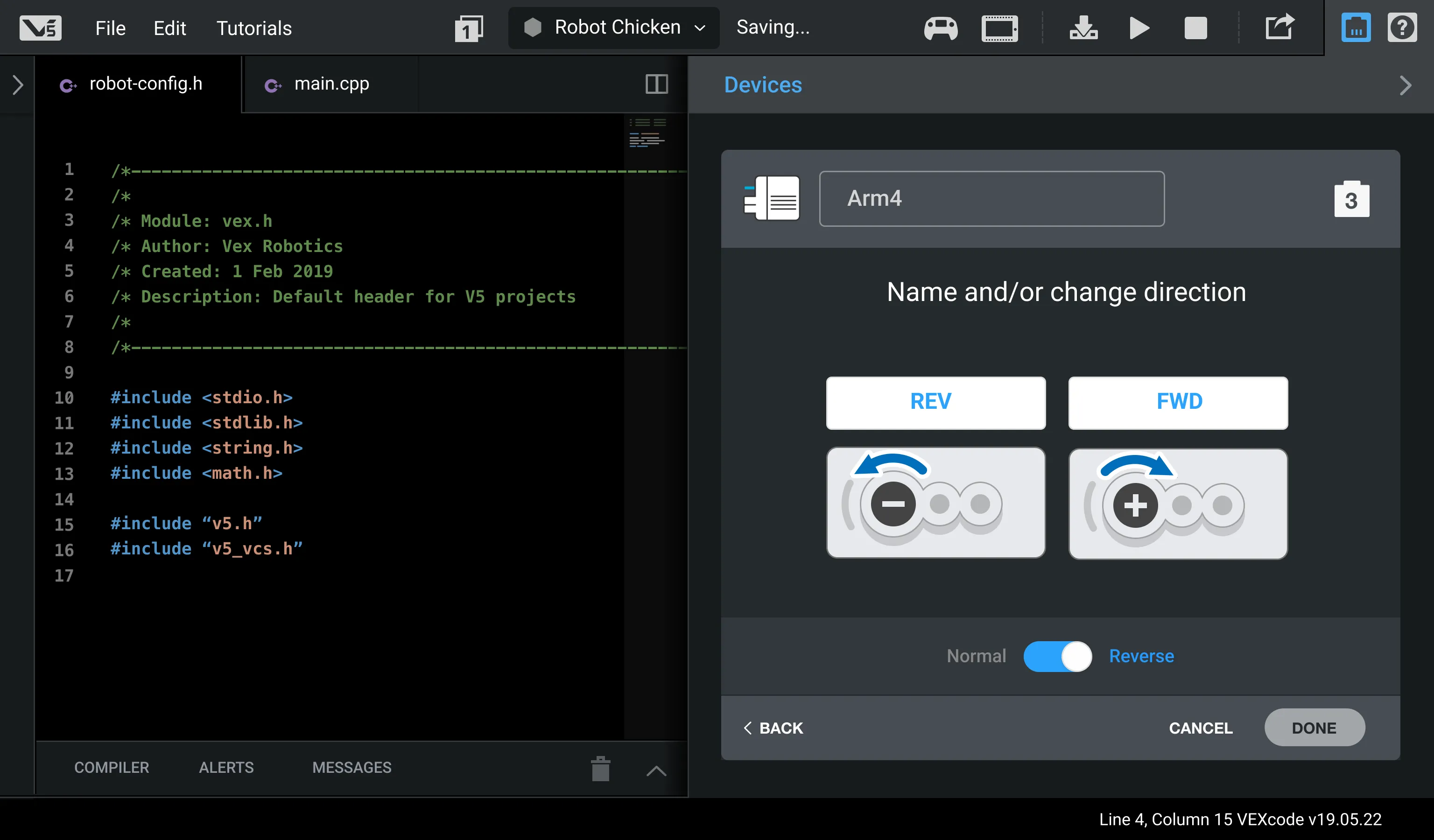Open the help question mark icon
The image size is (1434, 840).
point(1402,28)
